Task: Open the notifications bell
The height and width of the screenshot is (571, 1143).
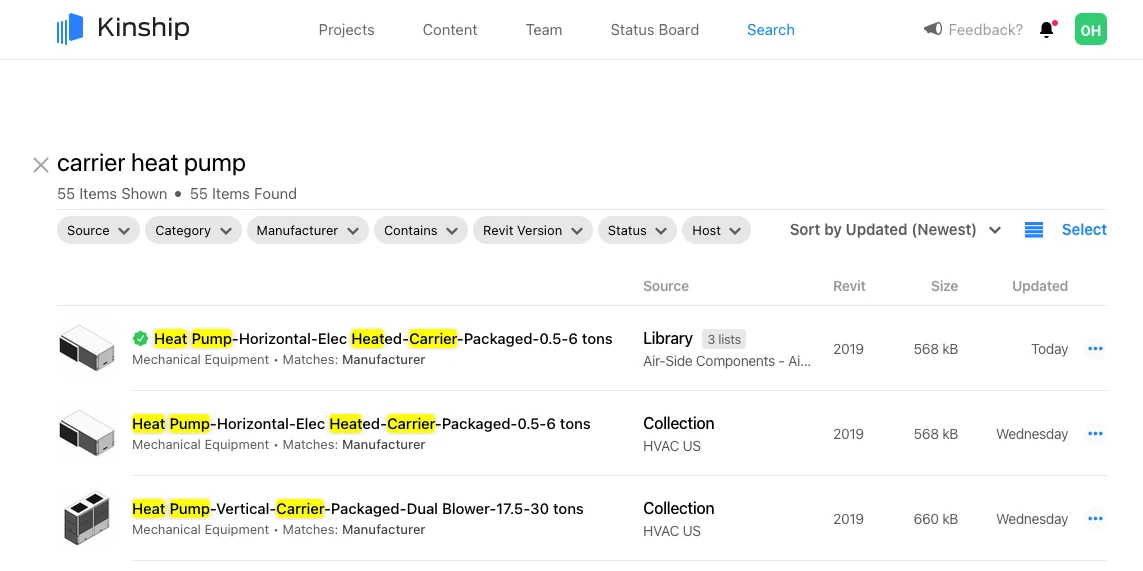Action: pos(1047,30)
